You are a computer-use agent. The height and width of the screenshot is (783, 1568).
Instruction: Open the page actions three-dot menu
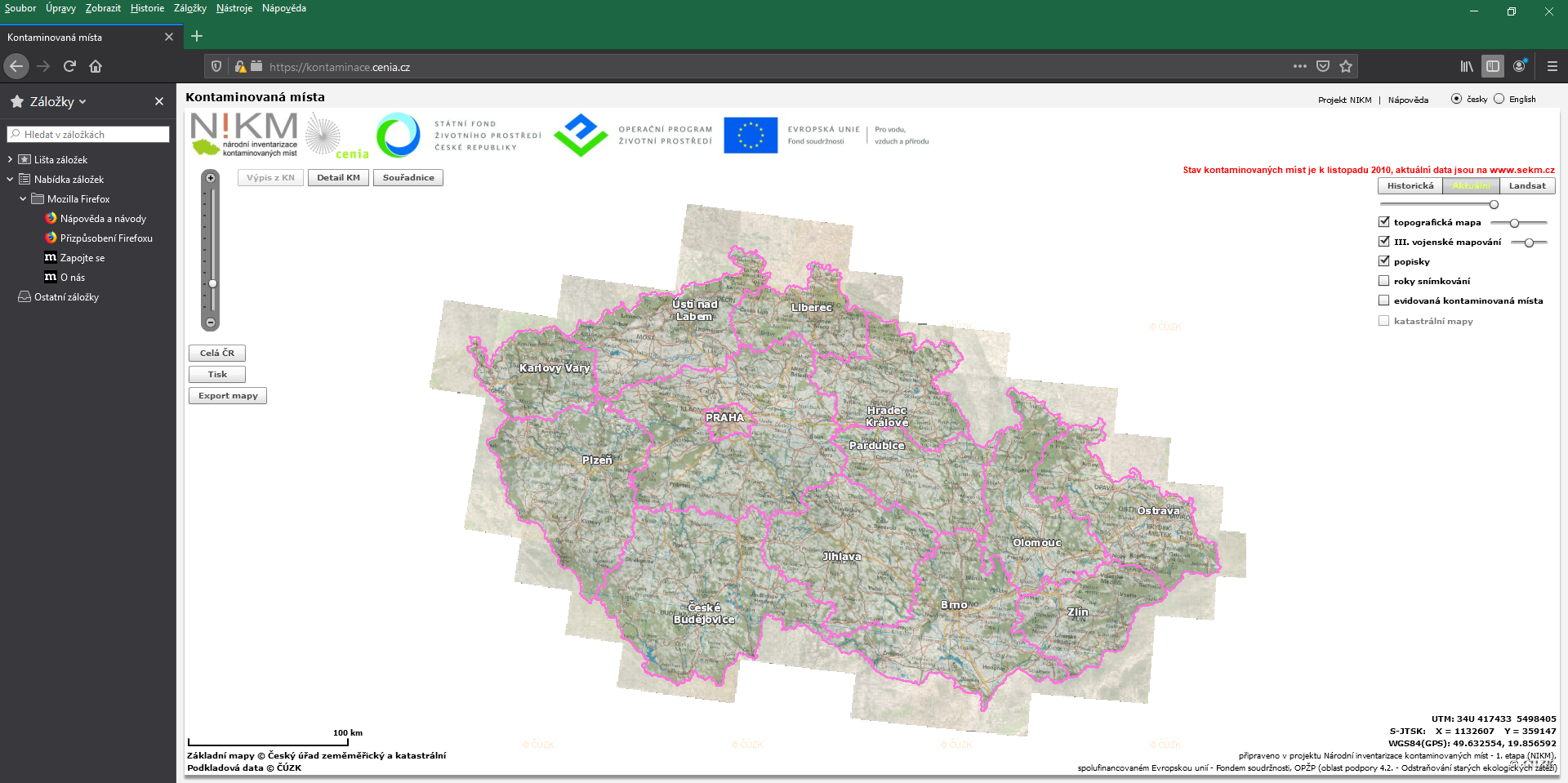[x=1299, y=66]
